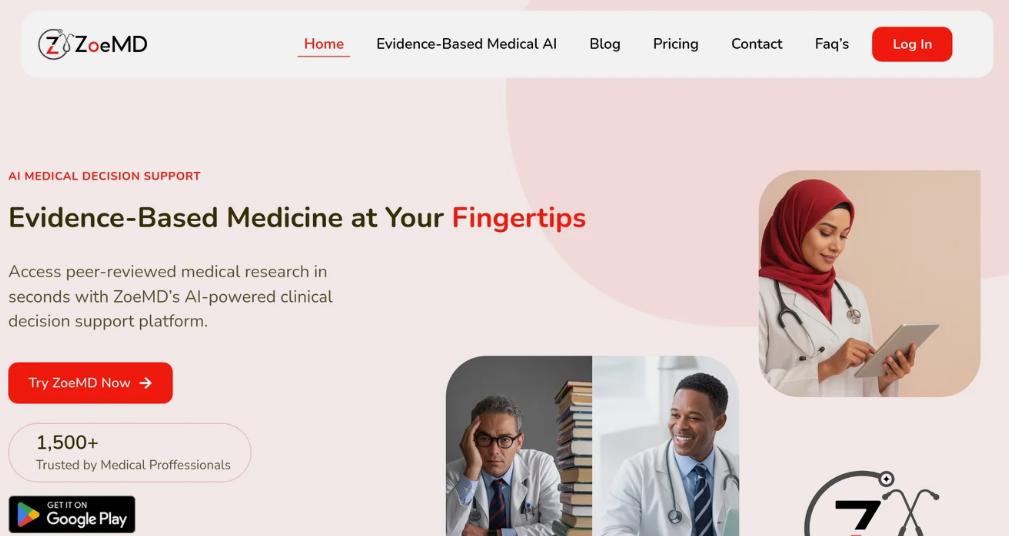Click the Google Play triangle icon
The height and width of the screenshot is (536, 1009).
click(x=28, y=515)
